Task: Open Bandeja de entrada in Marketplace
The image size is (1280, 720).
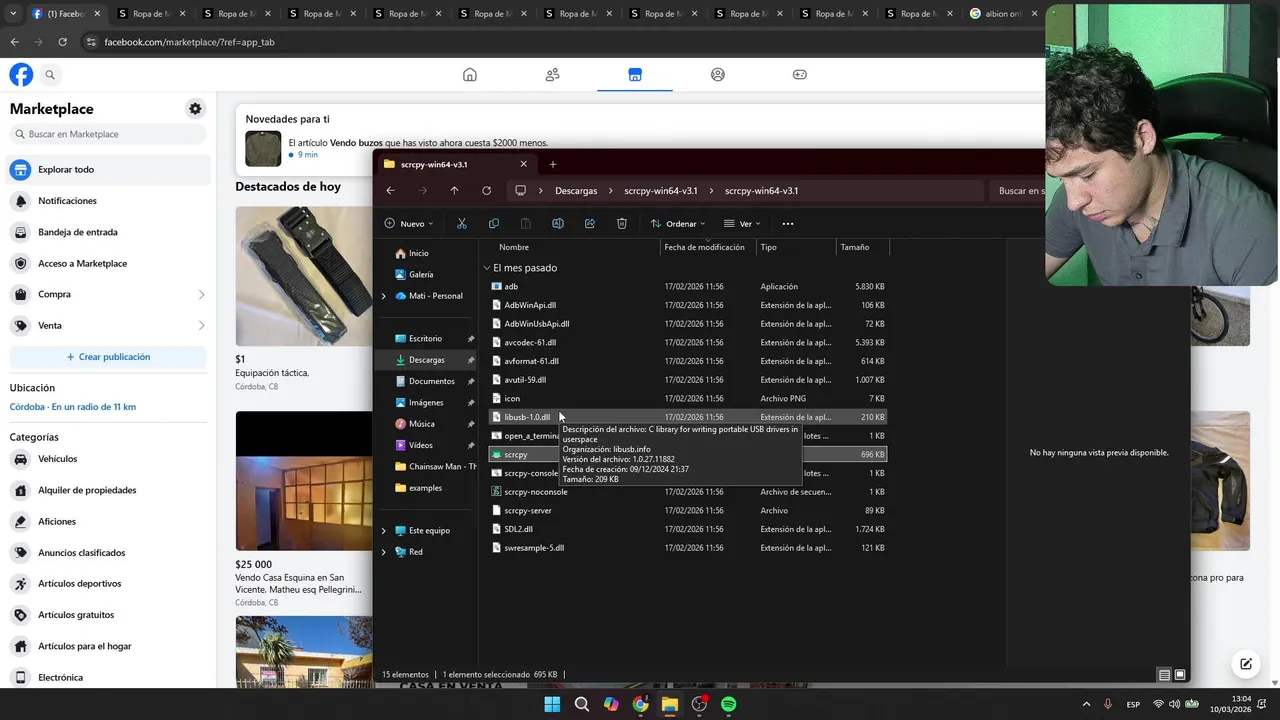Action: (x=108, y=232)
